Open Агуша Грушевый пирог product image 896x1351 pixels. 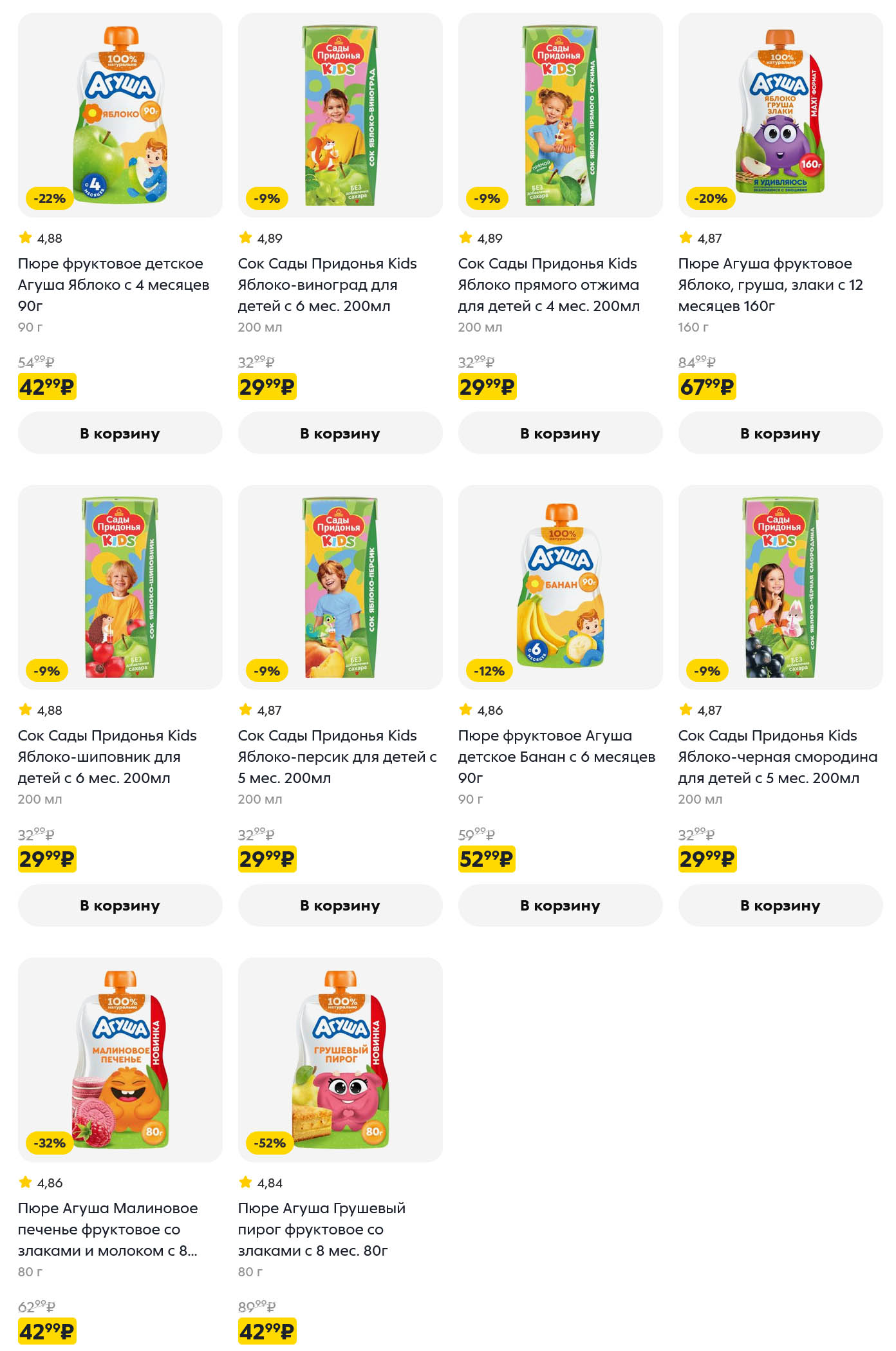341,1059
